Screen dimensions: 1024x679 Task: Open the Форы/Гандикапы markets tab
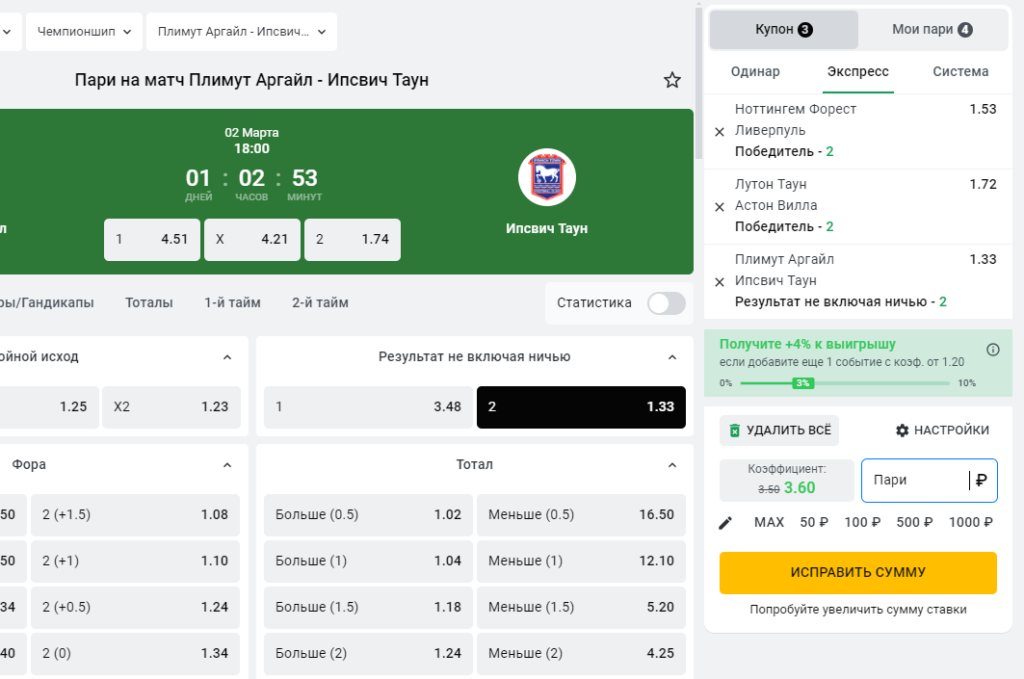click(46, 303)
